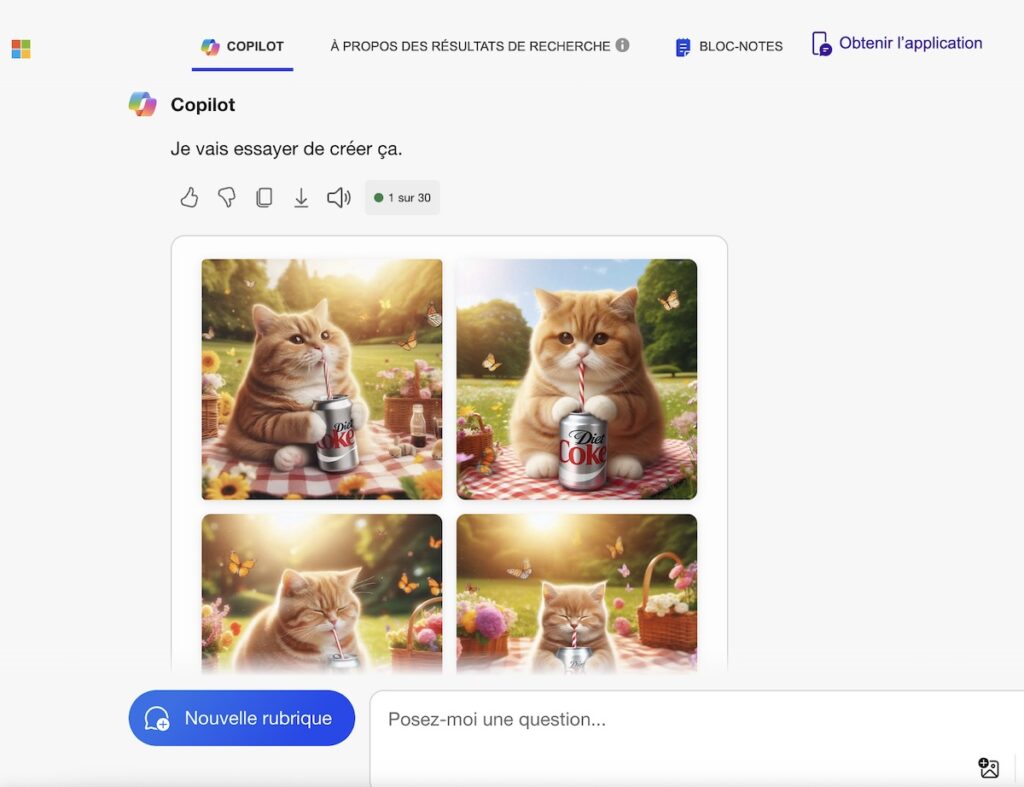This screenshot has width=1024, height=787.
Task: Click the 1 sur 30 usage counter
Action: point(402,198)
